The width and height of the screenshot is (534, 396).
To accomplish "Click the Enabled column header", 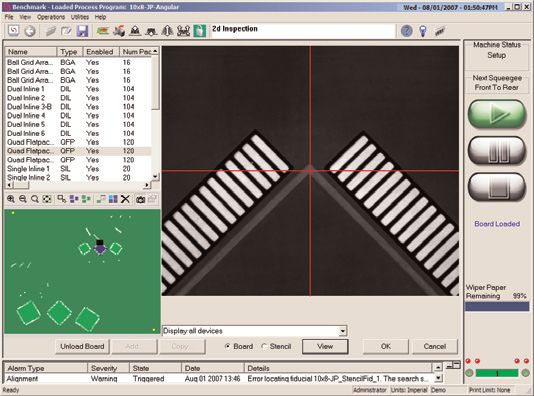I will point(101,52).
